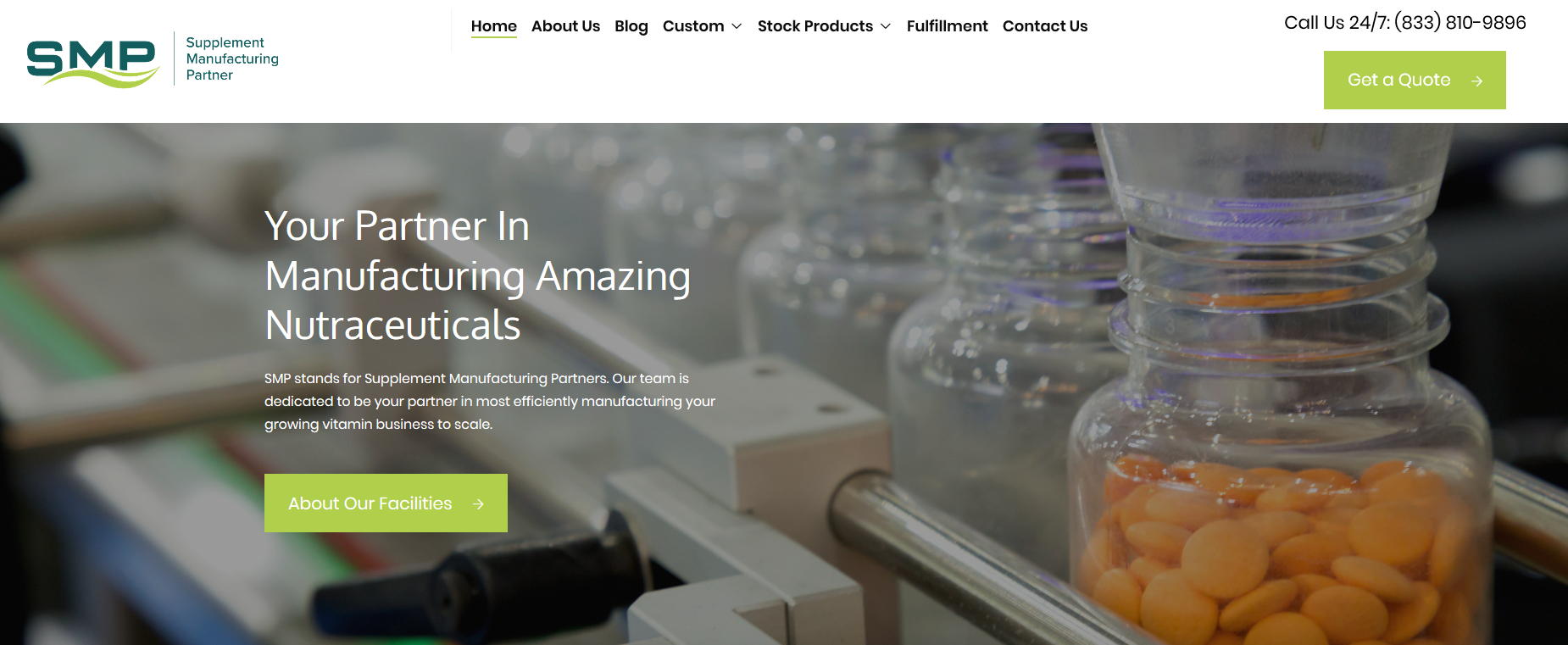Click the Supplement Manufacturing Partner tagline text

(232, 58)
